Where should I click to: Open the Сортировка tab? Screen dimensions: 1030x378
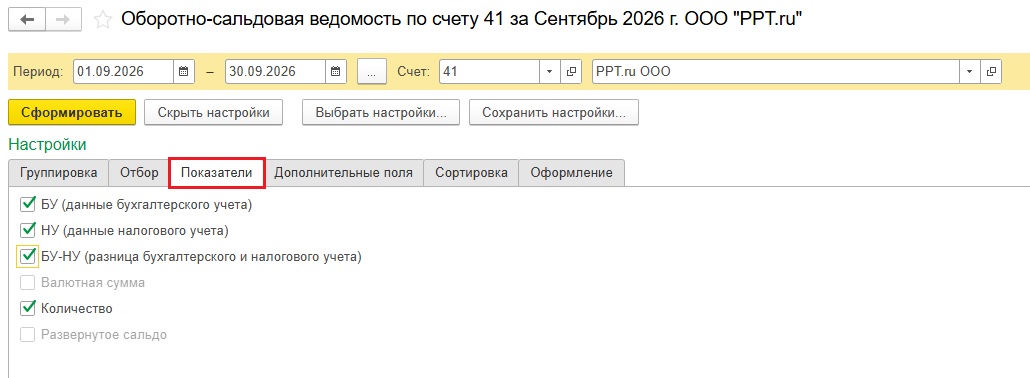[x=471, y=173]
